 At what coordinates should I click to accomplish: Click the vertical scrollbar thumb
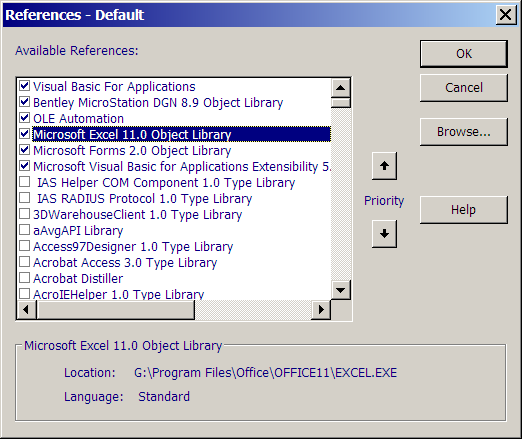pyautogui.click(x=340, y=103)
